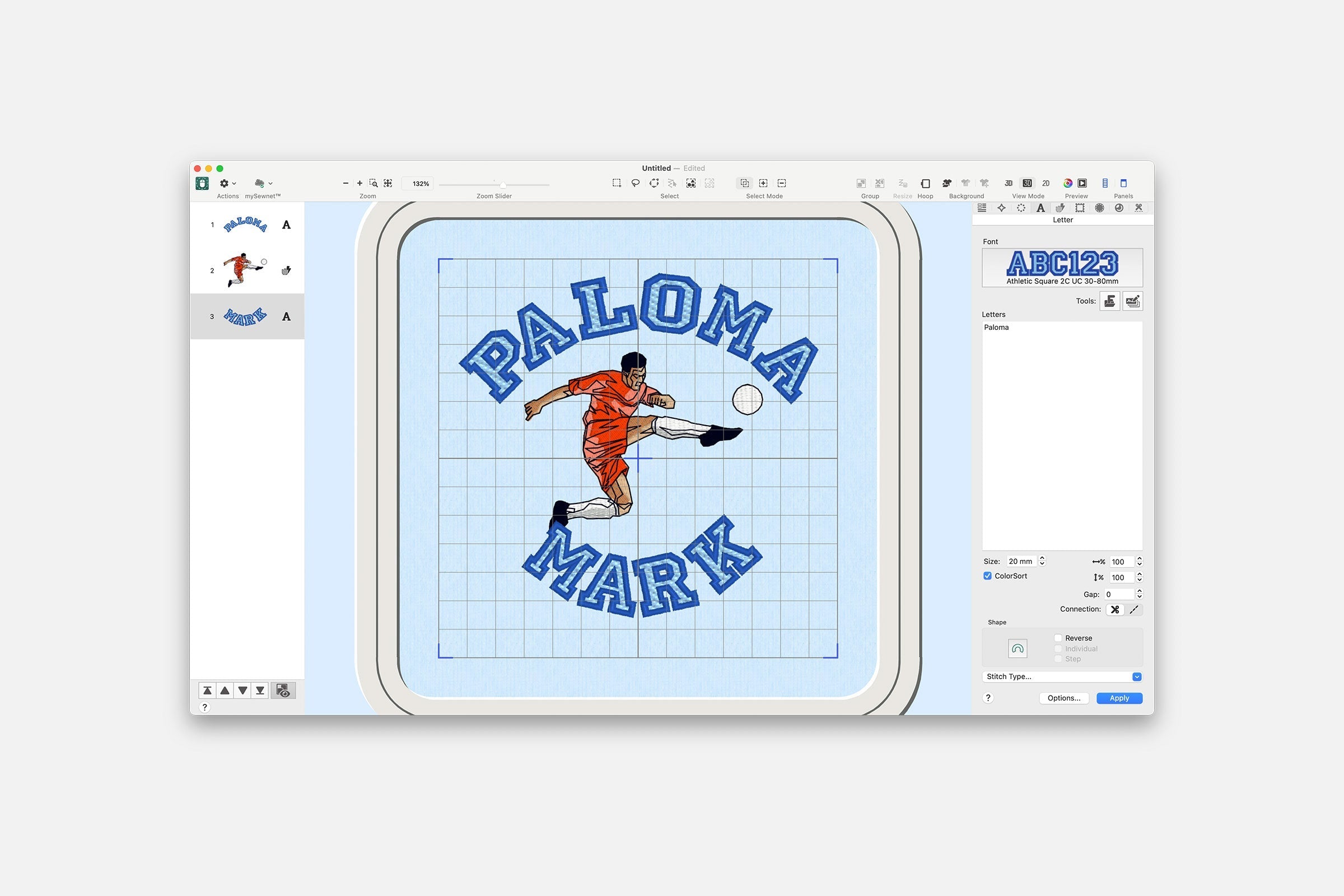
Task: Launch the Design Player preview
Action: 1082,184
